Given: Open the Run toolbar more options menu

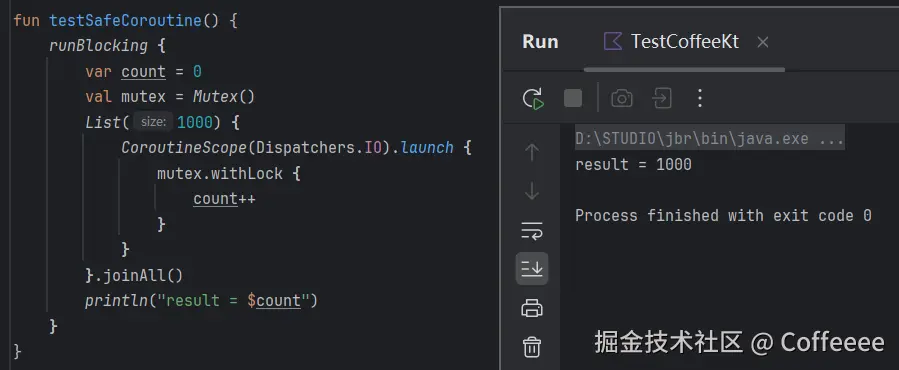Looking at the screenshot, I should [x=699, y=98].
